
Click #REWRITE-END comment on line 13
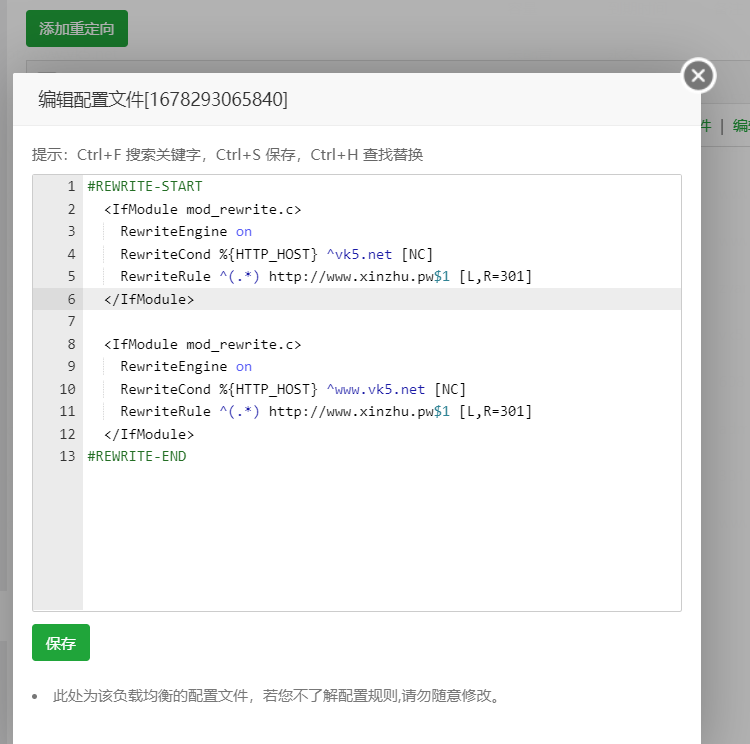coord(136,456)
